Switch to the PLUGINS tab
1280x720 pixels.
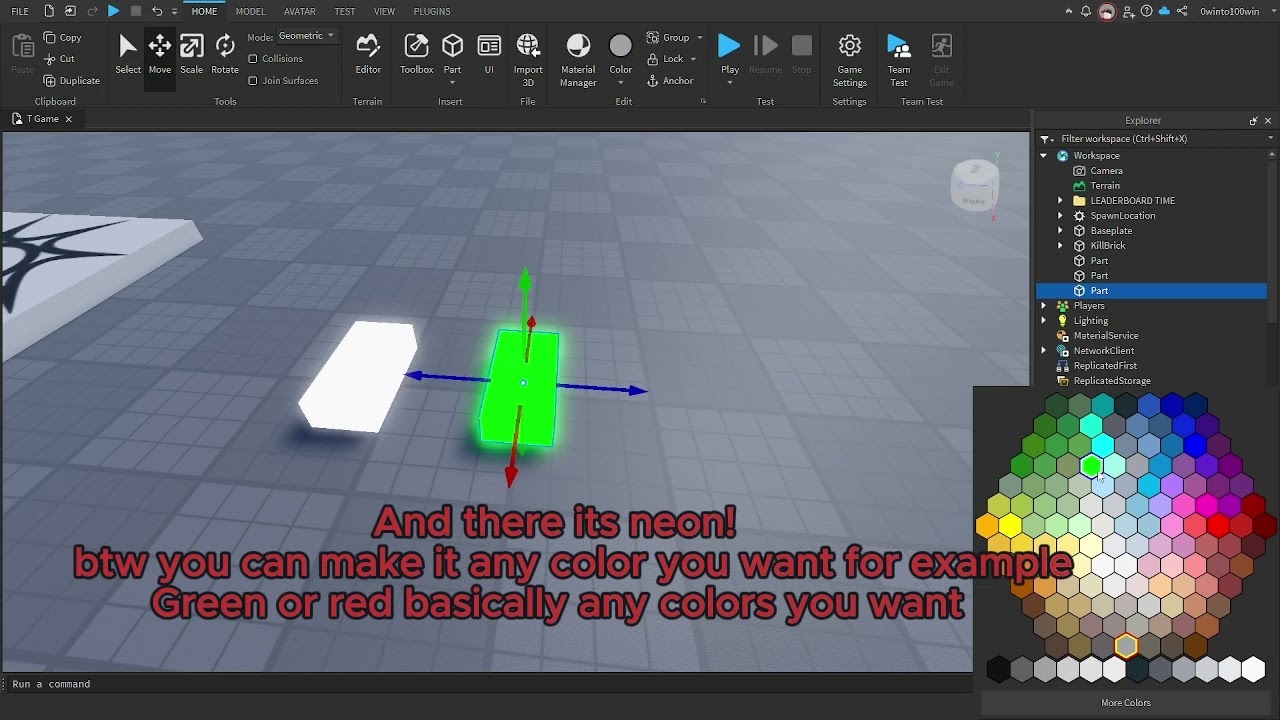(x=432, y=11)
